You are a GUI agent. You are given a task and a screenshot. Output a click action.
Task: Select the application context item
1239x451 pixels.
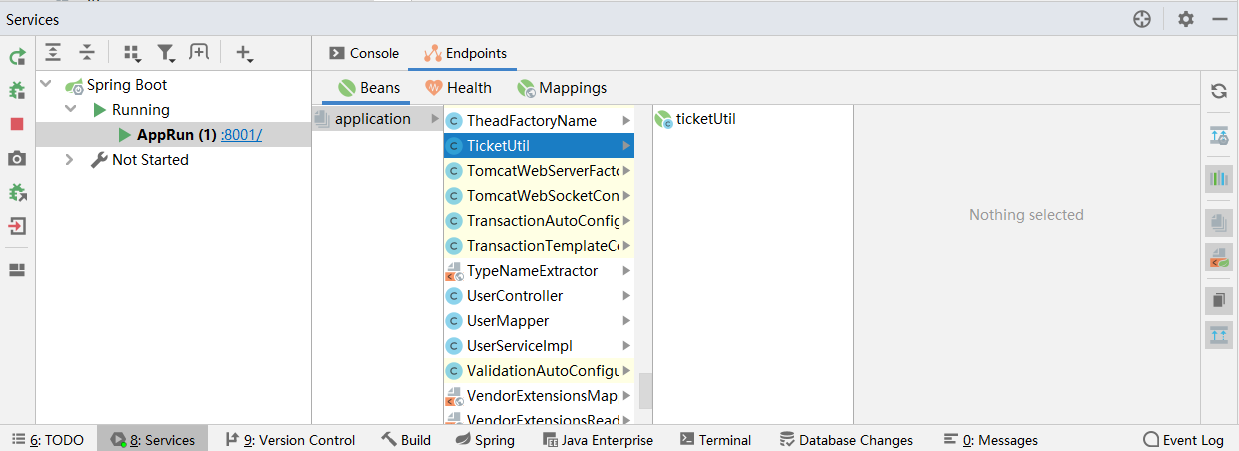coord(377,119)
